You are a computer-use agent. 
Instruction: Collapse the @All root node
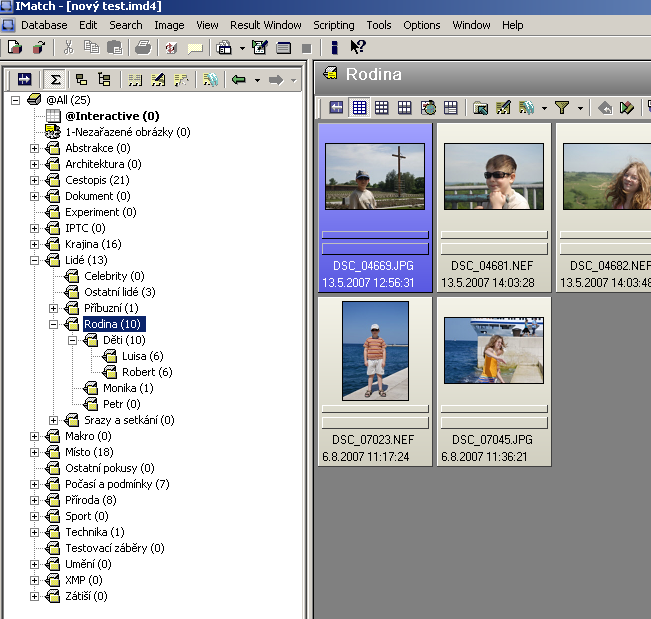pyautogui.click(x=15, y=100)
